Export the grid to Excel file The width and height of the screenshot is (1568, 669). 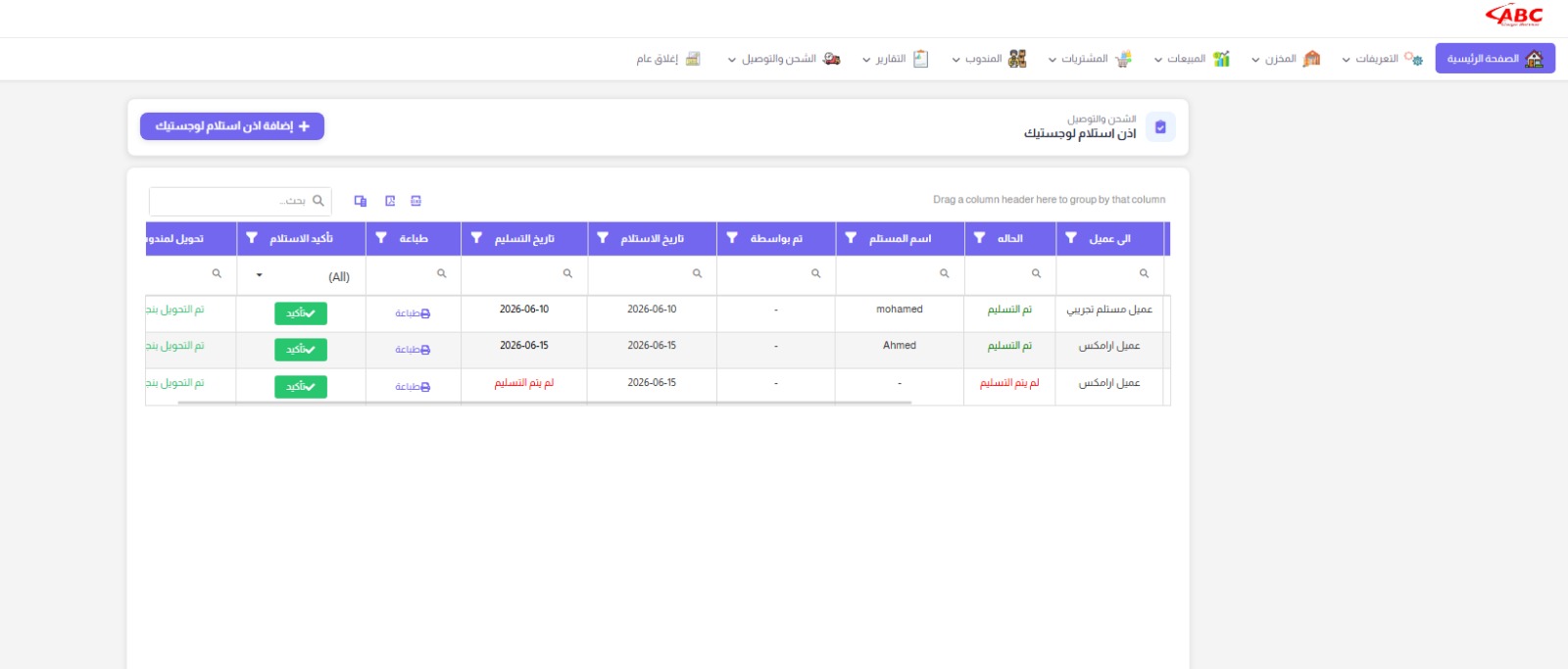[x=416, y=201]
